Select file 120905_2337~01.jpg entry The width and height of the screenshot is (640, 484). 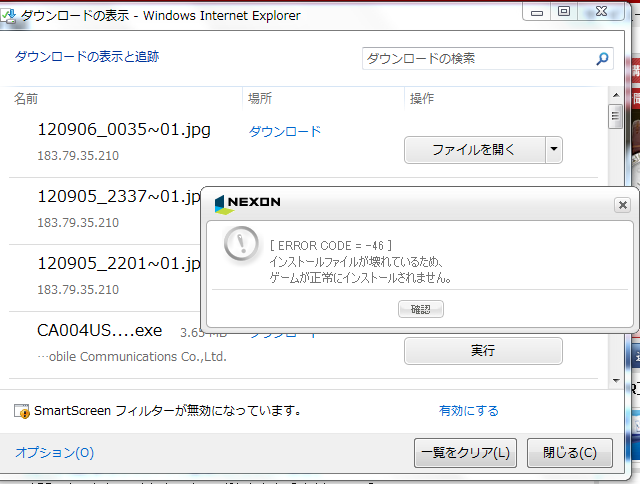click(119, 197)
